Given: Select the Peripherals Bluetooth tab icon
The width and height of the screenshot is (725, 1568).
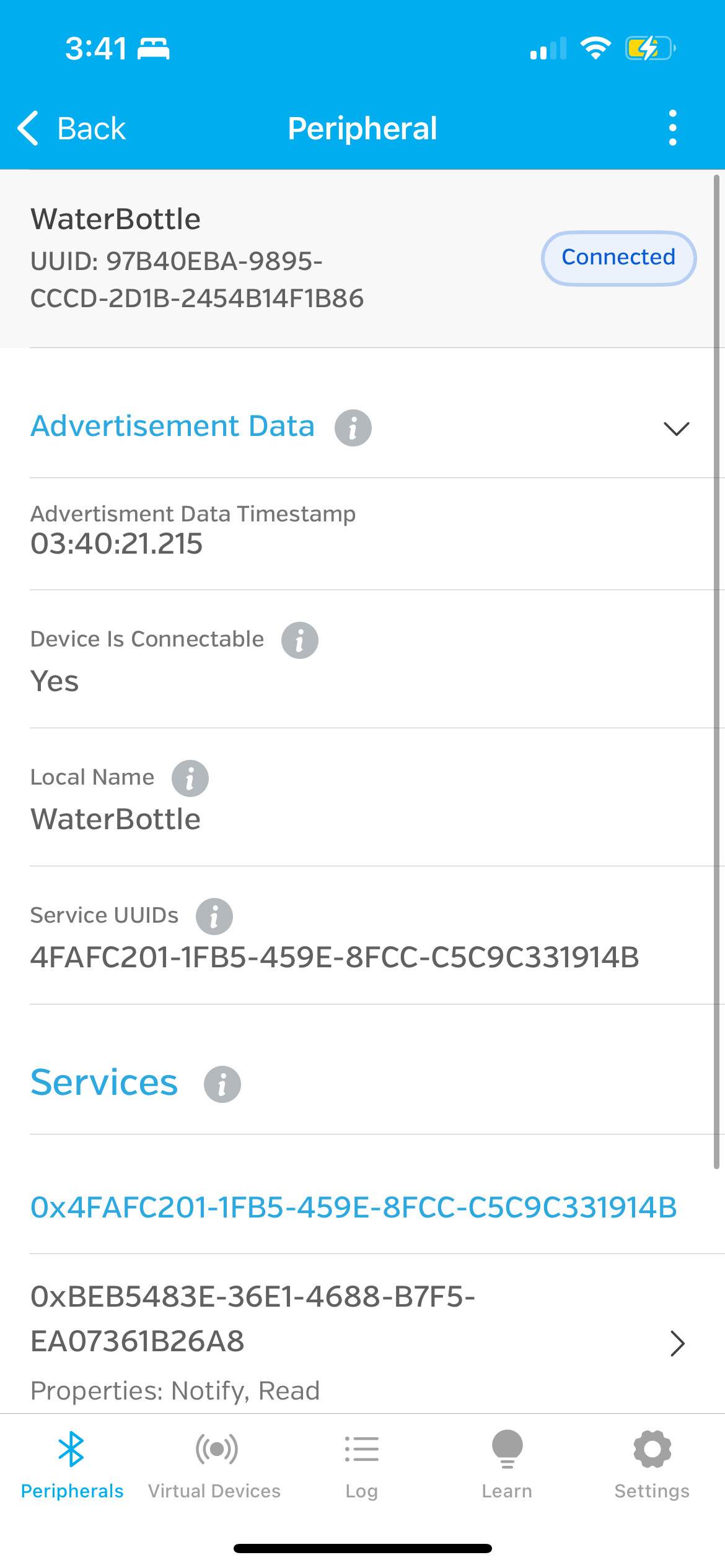Looking at the screenshot, I should coord(72,1450).
